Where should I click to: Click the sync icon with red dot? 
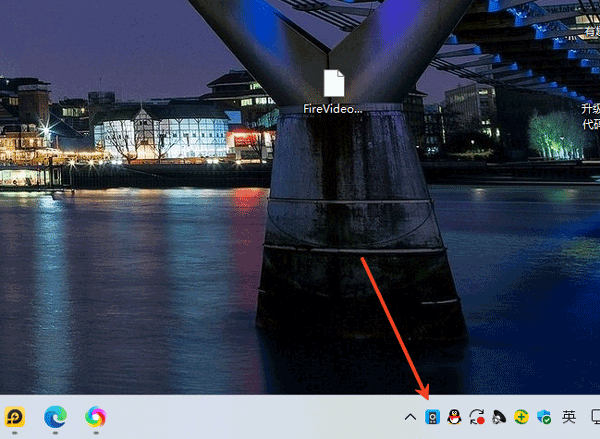[x=476, y=417]
